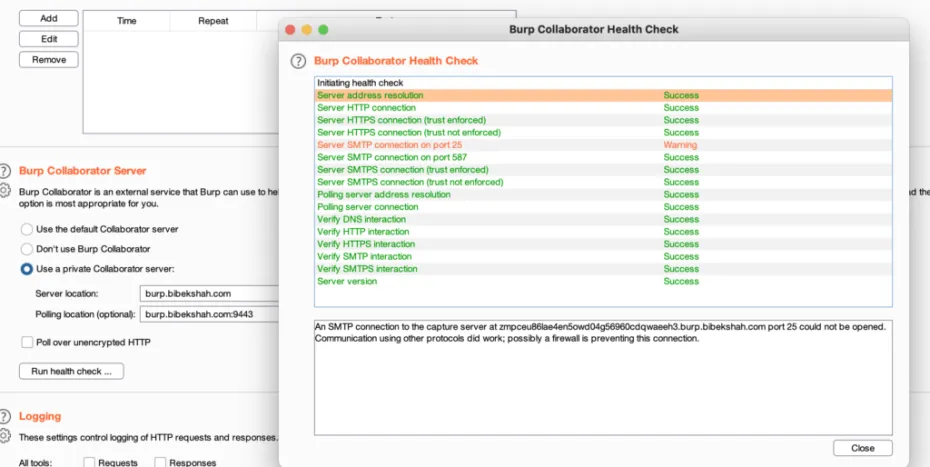Click the Burp Collaborator Server heading
Viewport: 930px width, 467px height.
click(82, 171)
